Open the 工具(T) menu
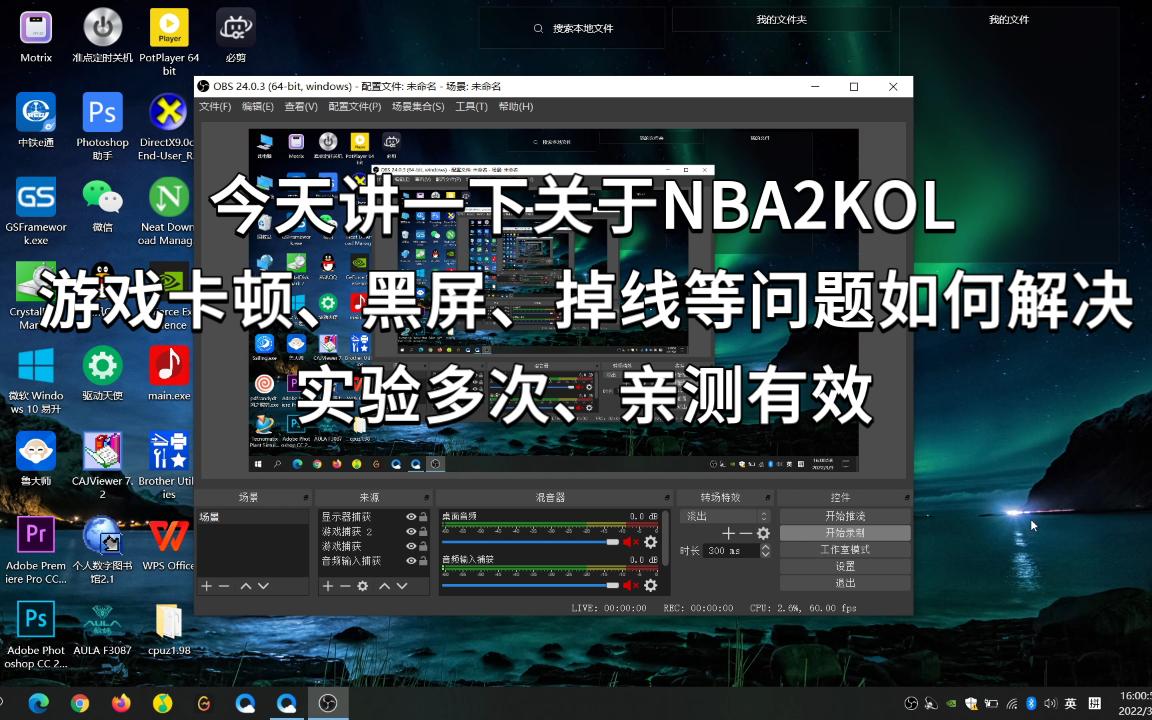This screenshot has width=1152, height=720. click(471, 107)
